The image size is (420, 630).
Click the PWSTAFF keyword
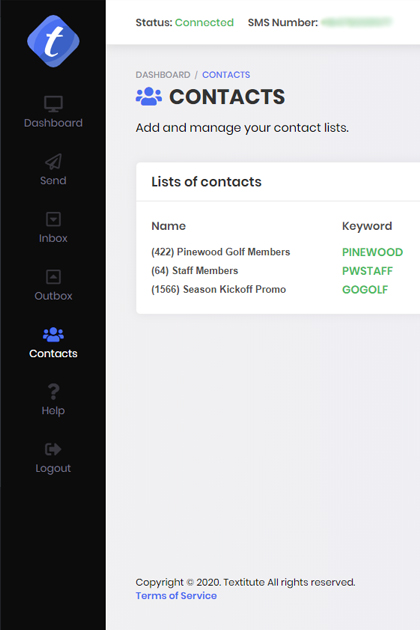click(367, 271)
